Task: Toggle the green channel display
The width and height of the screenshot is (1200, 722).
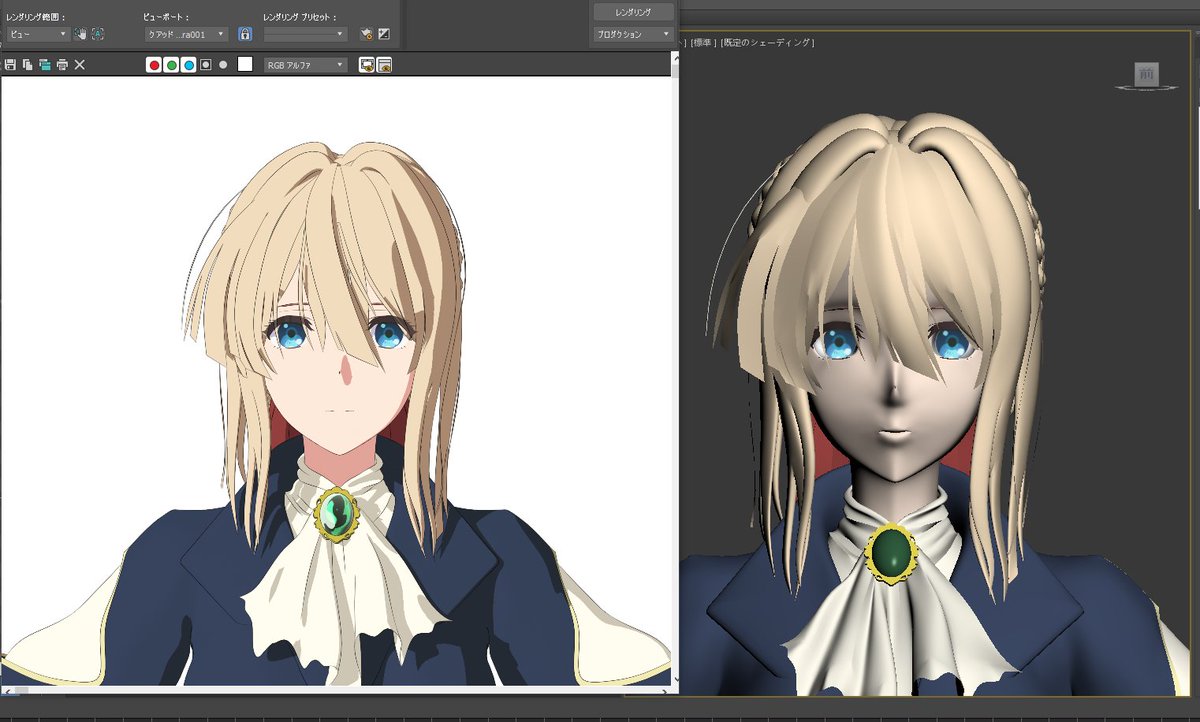Action: click(171, 65)
